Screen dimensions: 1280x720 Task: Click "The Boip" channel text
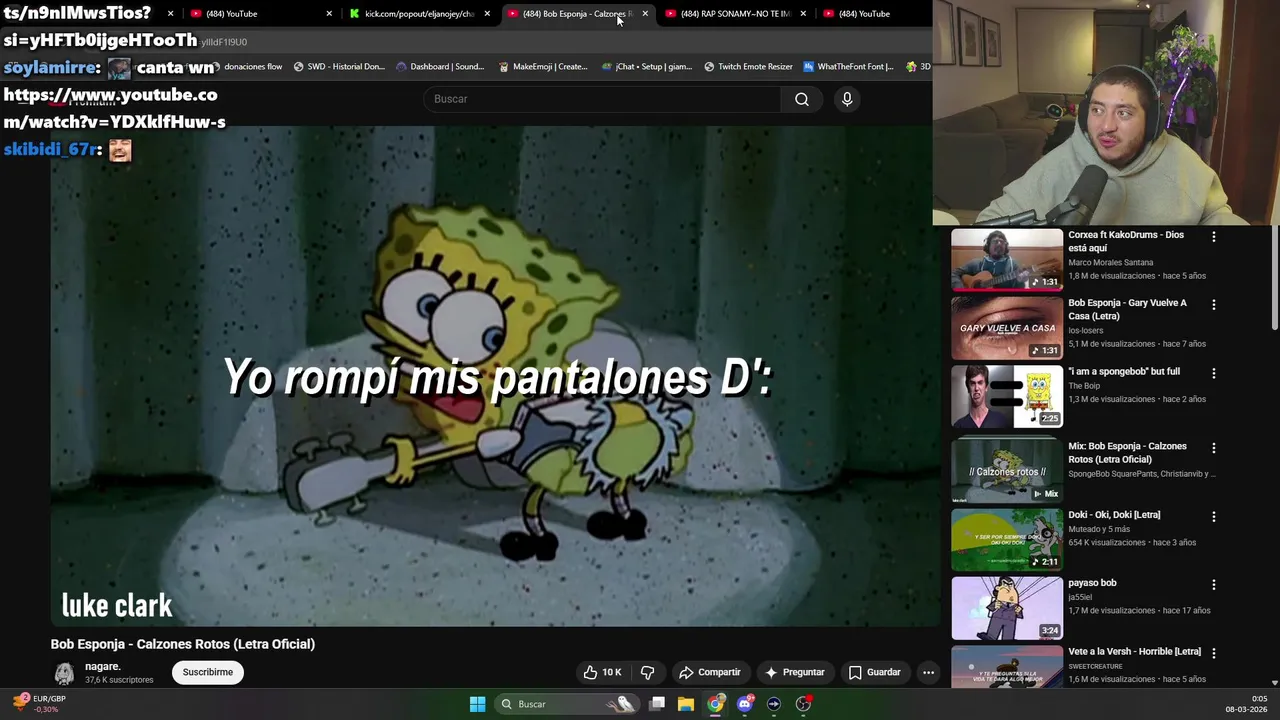pyautogui.click(x=1083, y=385)
